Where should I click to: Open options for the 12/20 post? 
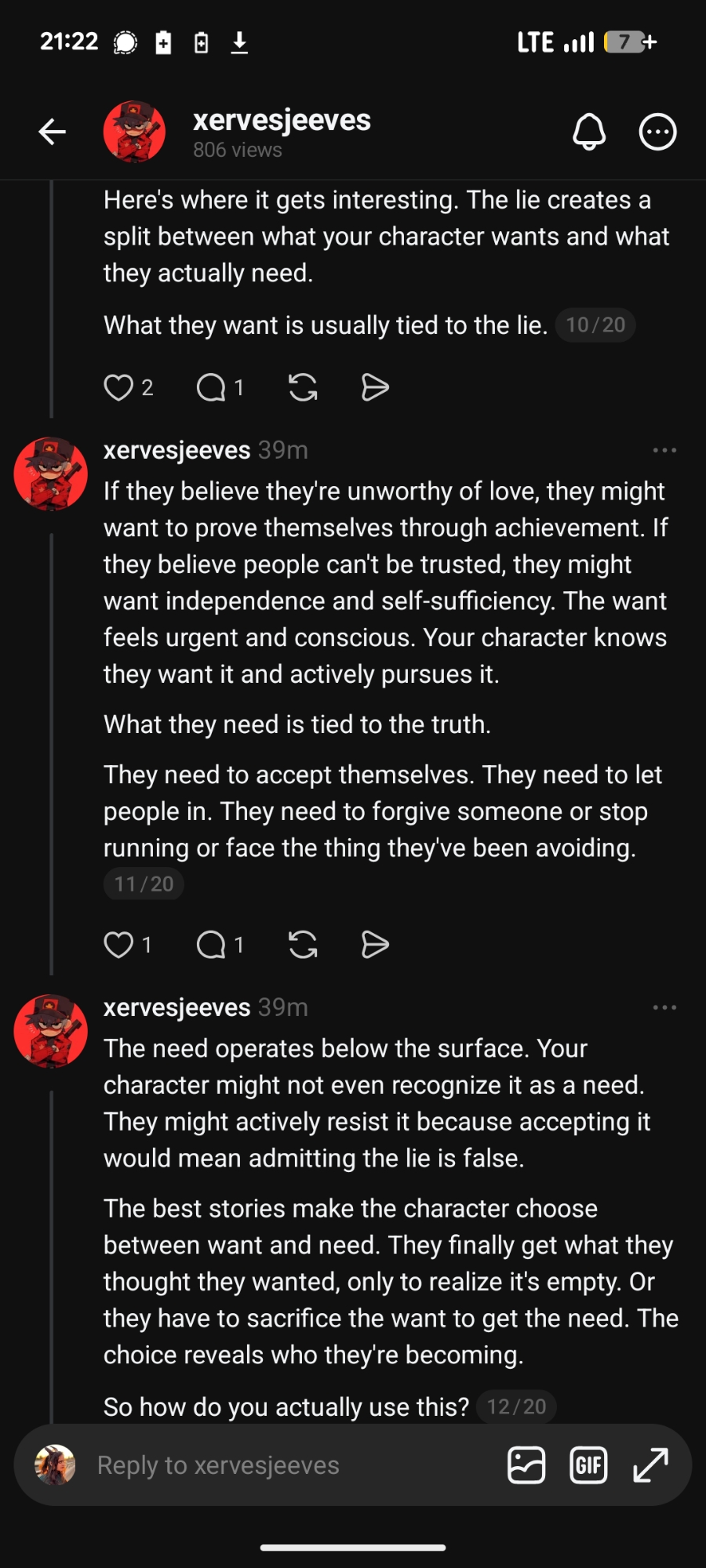point(664,1007)
